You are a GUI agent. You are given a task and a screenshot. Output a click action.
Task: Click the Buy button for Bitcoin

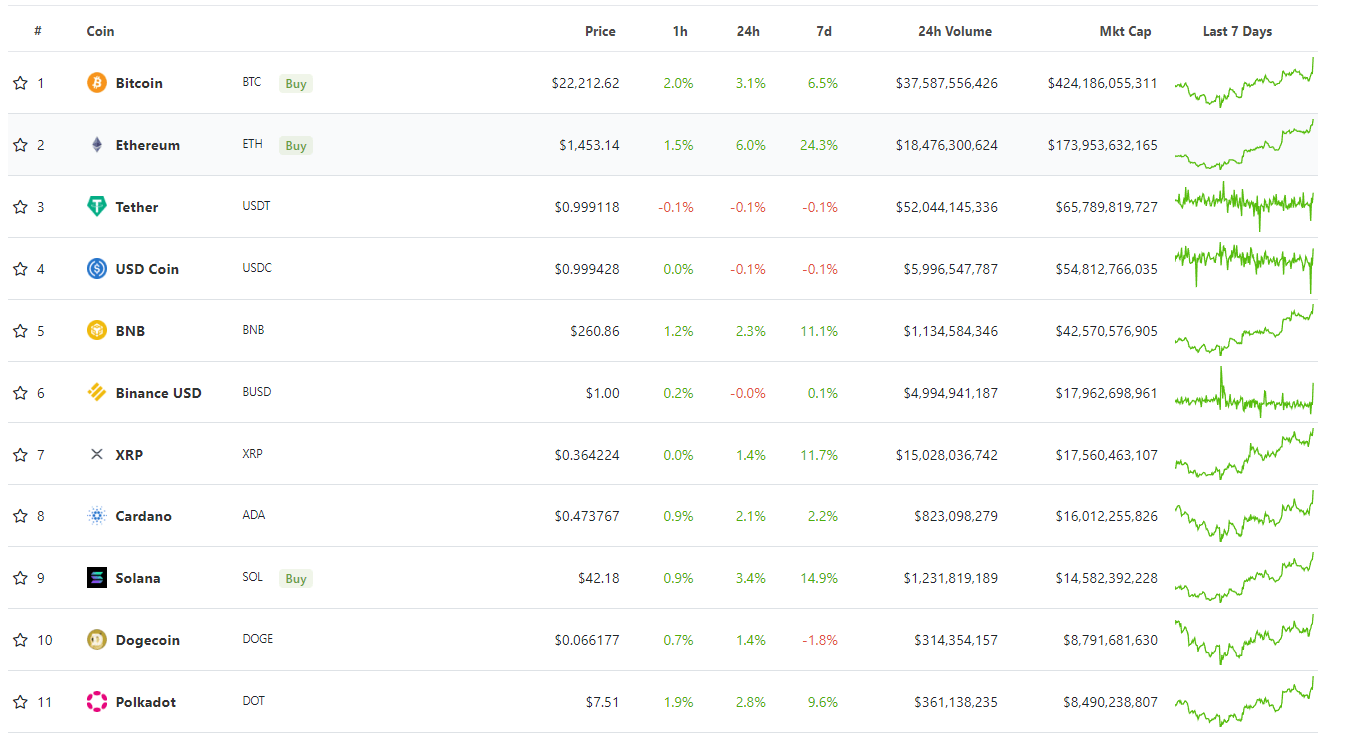[296, 84]
